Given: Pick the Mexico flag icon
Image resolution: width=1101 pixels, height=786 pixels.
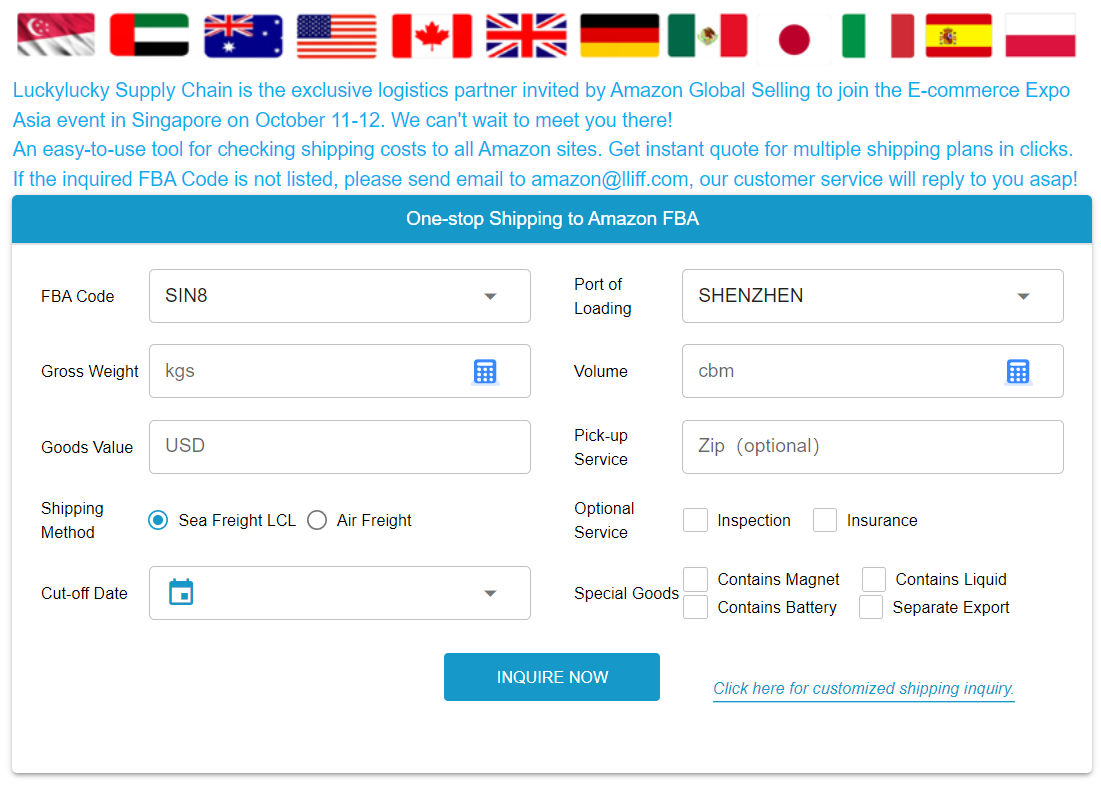Looking at the screenshot, I should click(708, 35).
